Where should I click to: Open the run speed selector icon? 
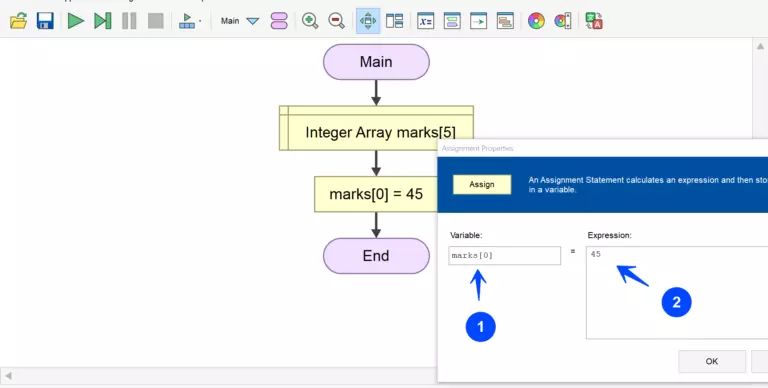click(188, 21)
